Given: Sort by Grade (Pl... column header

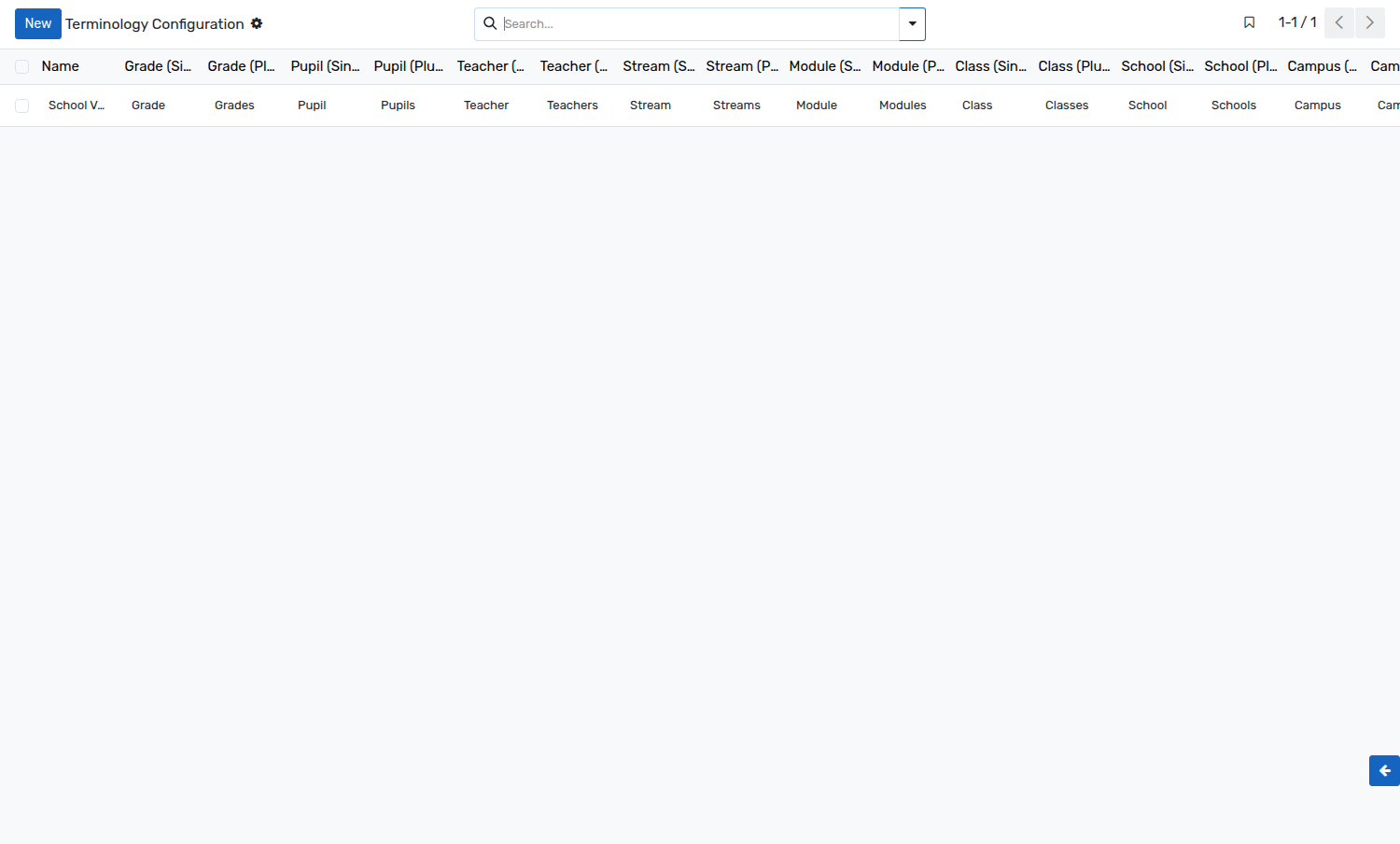Looking at the screenshot, I should coord(241,66).
